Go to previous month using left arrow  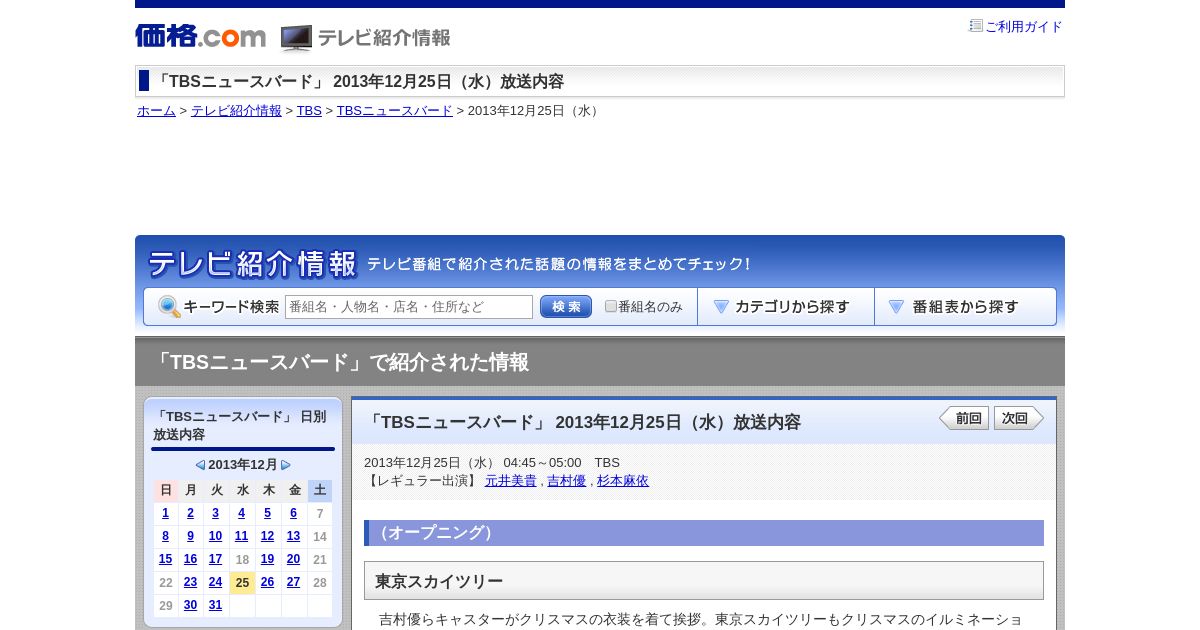[200, 465]
